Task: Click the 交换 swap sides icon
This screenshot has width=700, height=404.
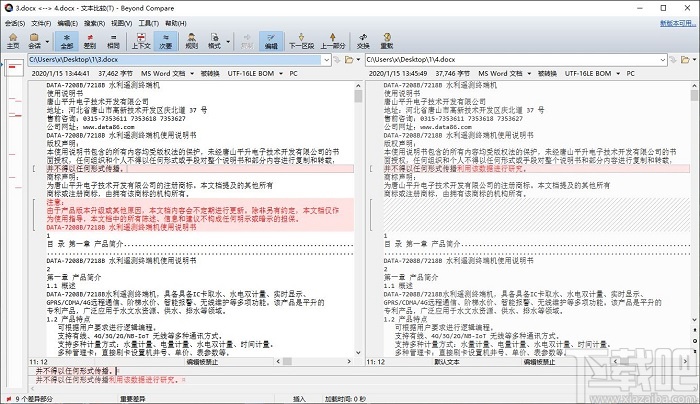Action: (363, 41)
